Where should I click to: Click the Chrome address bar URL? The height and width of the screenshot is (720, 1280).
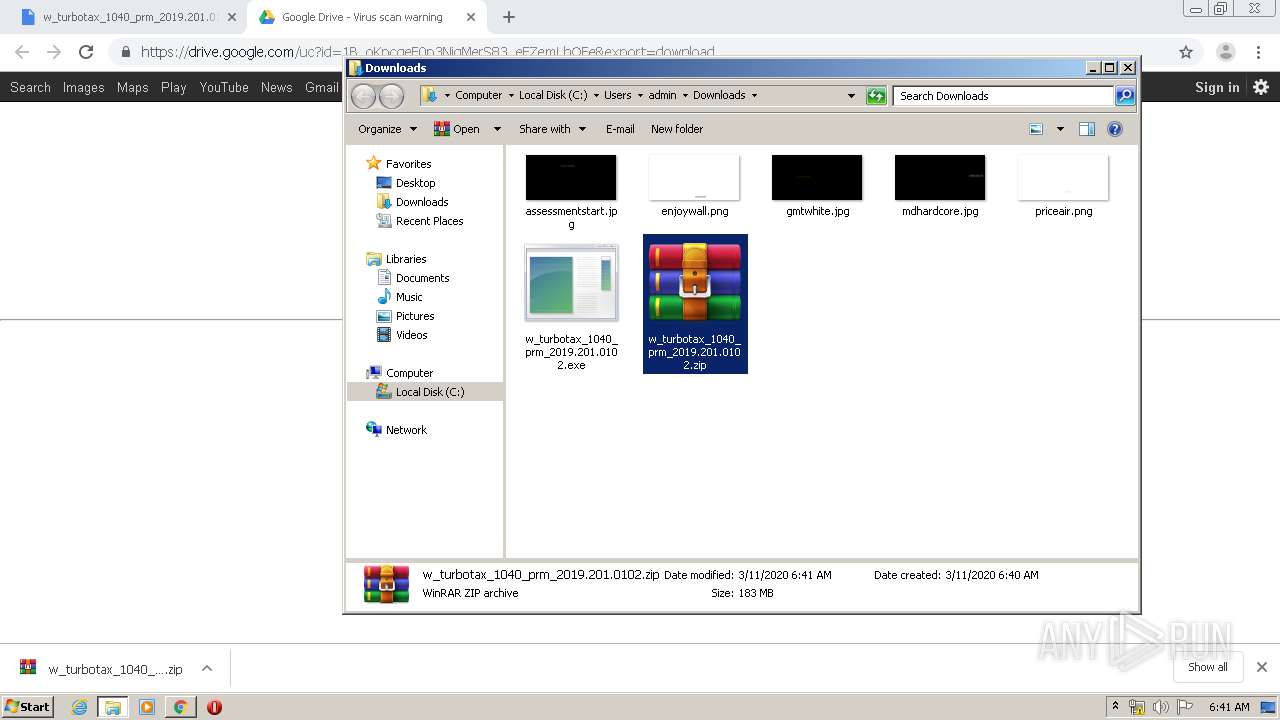pos(428,52)
